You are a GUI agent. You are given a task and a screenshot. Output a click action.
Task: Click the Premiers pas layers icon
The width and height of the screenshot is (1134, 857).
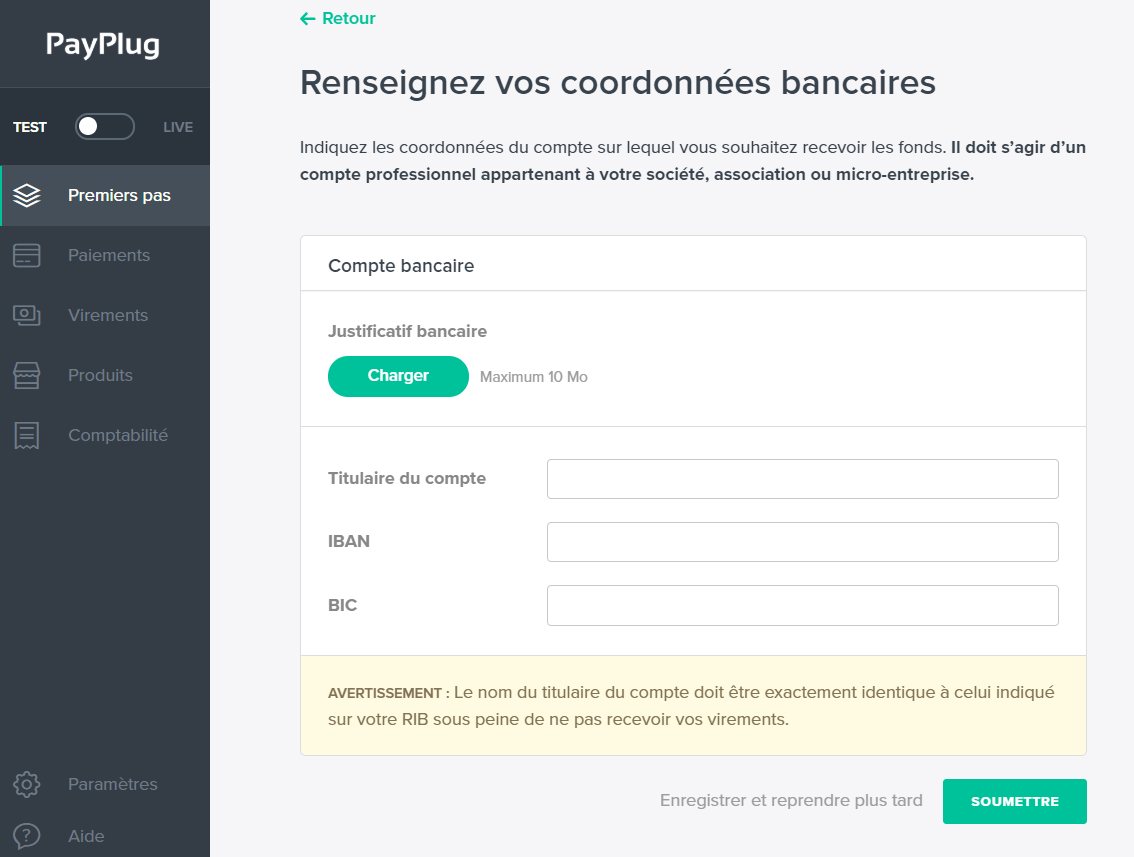pyautogui.click(x=27, y=195)
